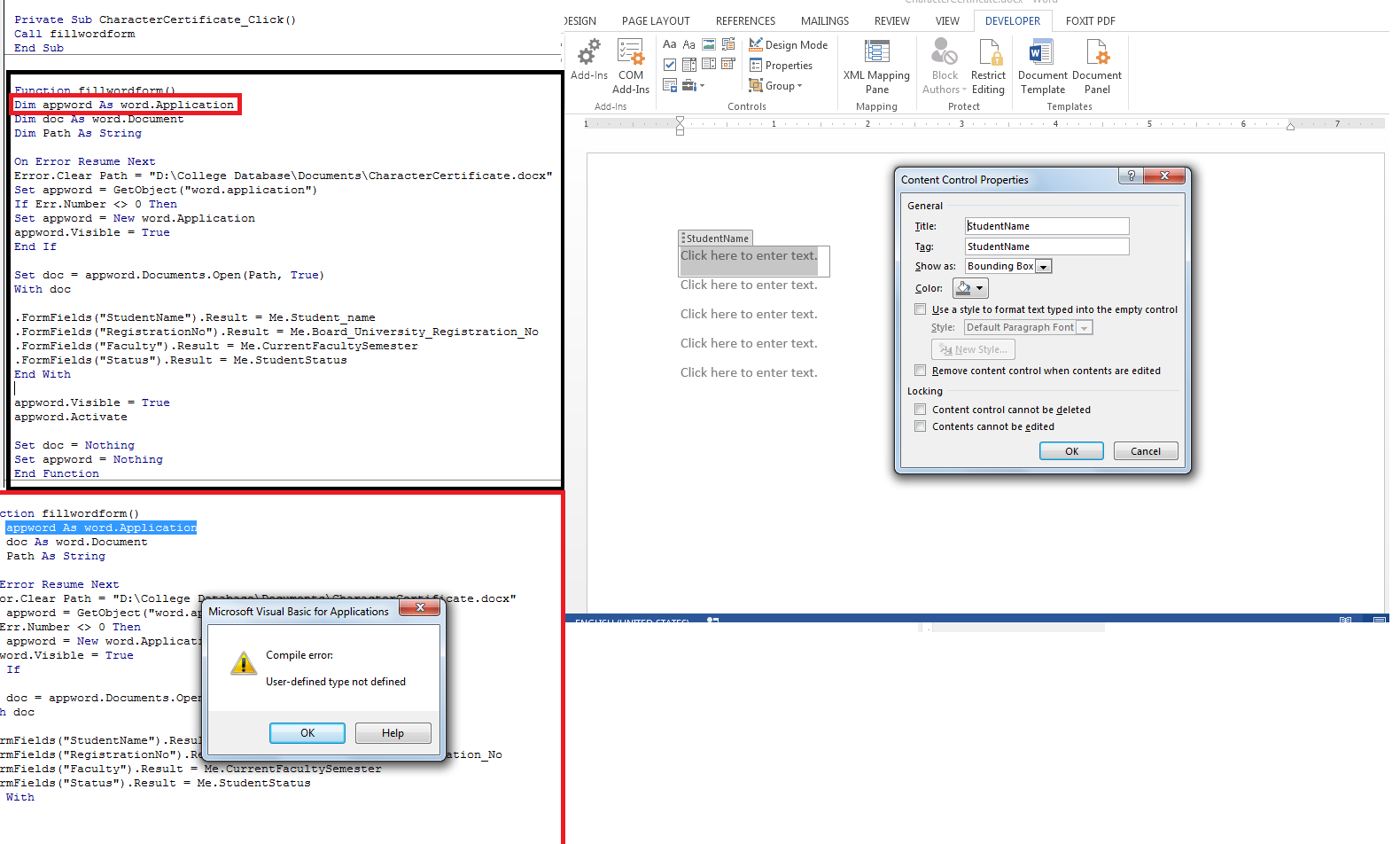Image resolution: width=1400 pixels, height=844 pixels.
Task: Check Contents cannot be edited option
Action: point(920,426)
